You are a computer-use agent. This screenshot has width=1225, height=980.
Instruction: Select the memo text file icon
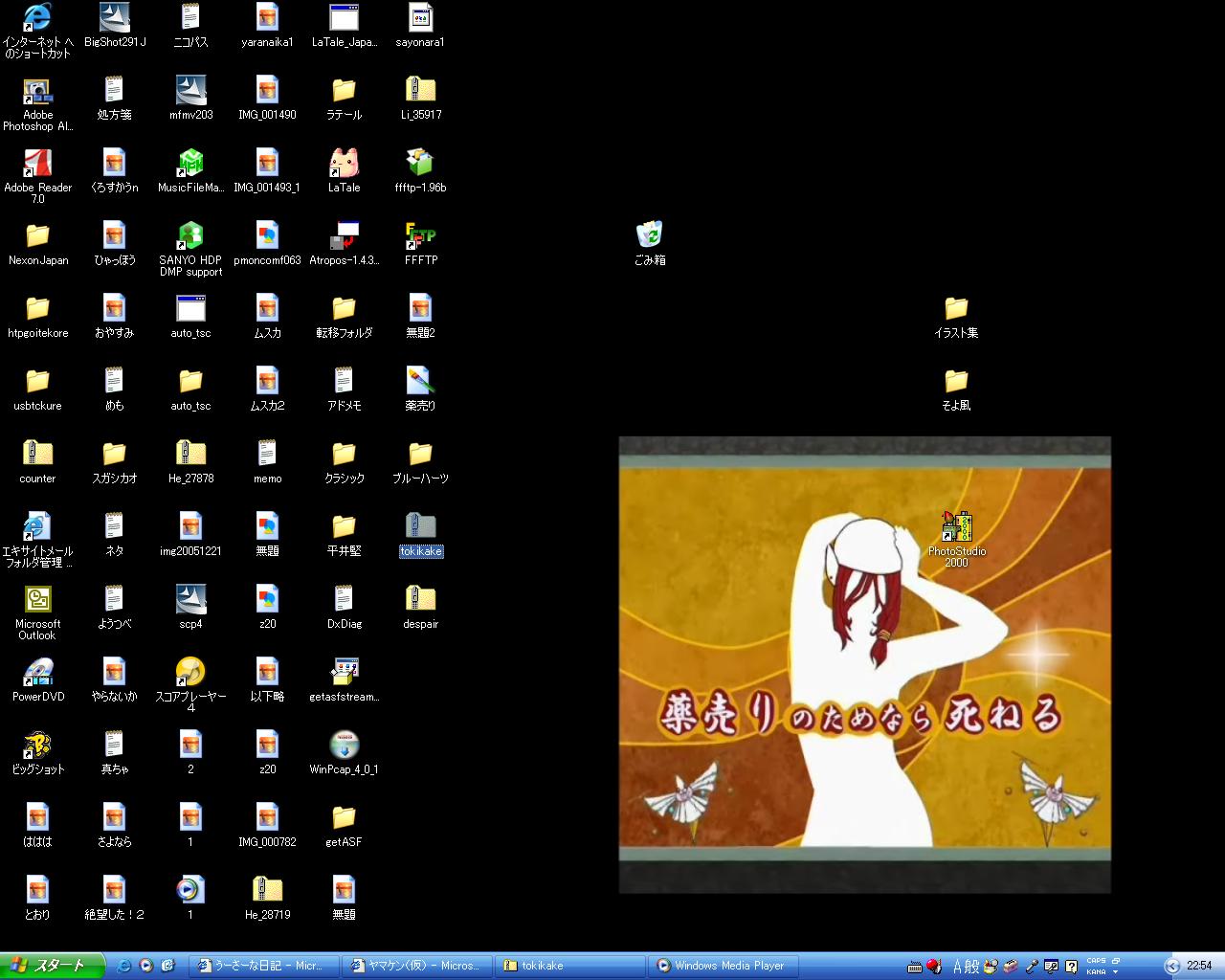pyautogui.click(x=267, y=461)
